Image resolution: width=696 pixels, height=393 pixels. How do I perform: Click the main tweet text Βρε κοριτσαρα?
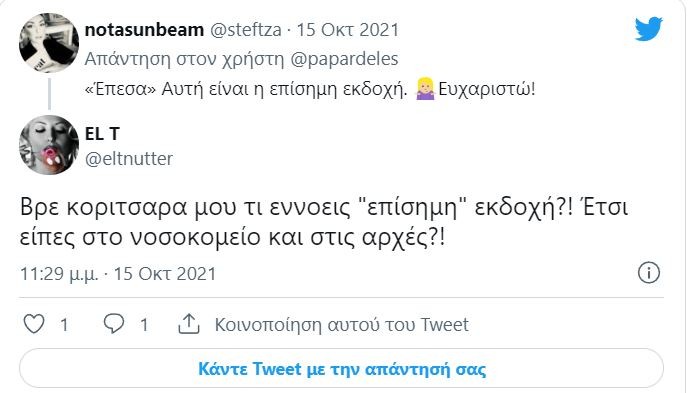coord(324,222)
